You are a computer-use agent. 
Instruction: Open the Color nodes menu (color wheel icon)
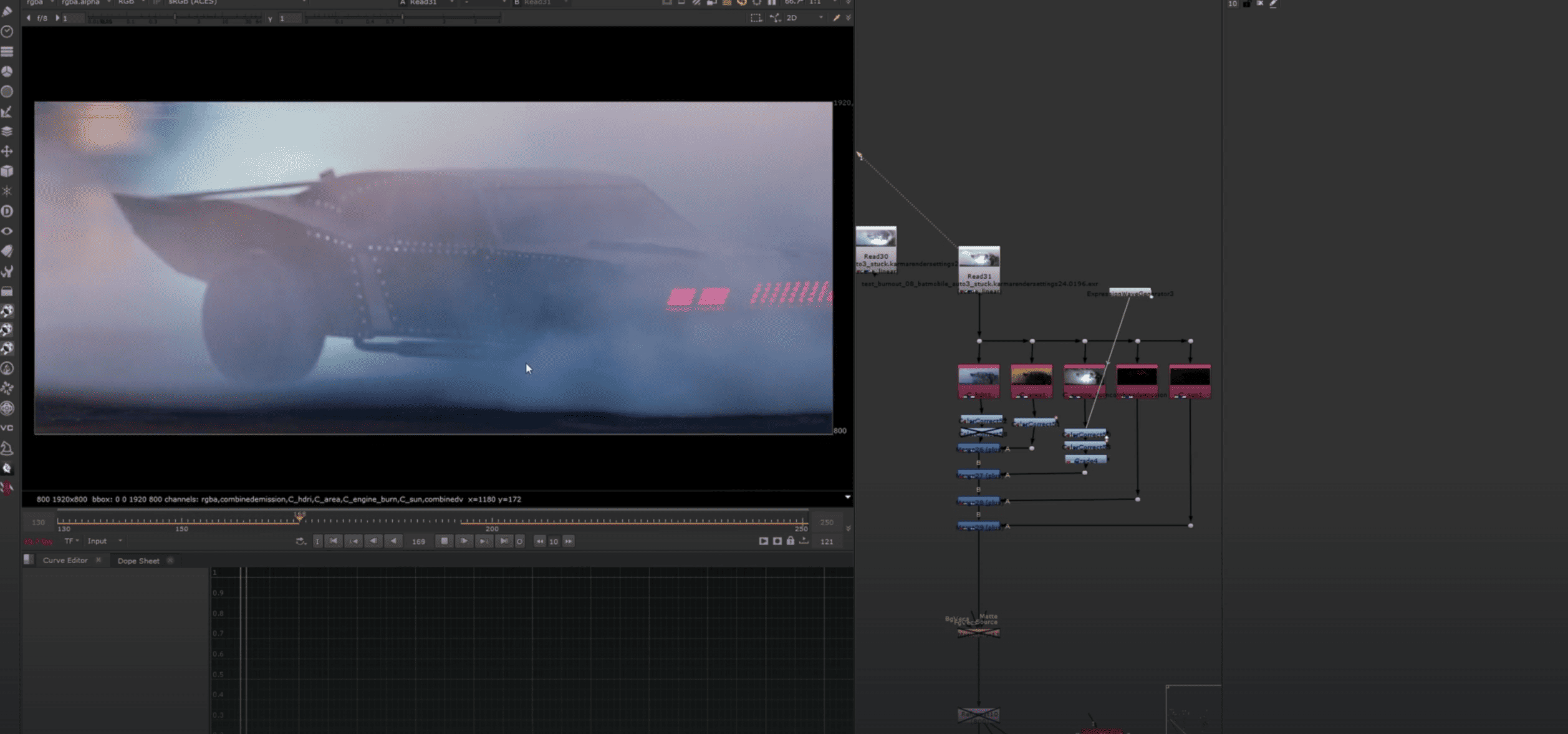[x=7, y=71]
